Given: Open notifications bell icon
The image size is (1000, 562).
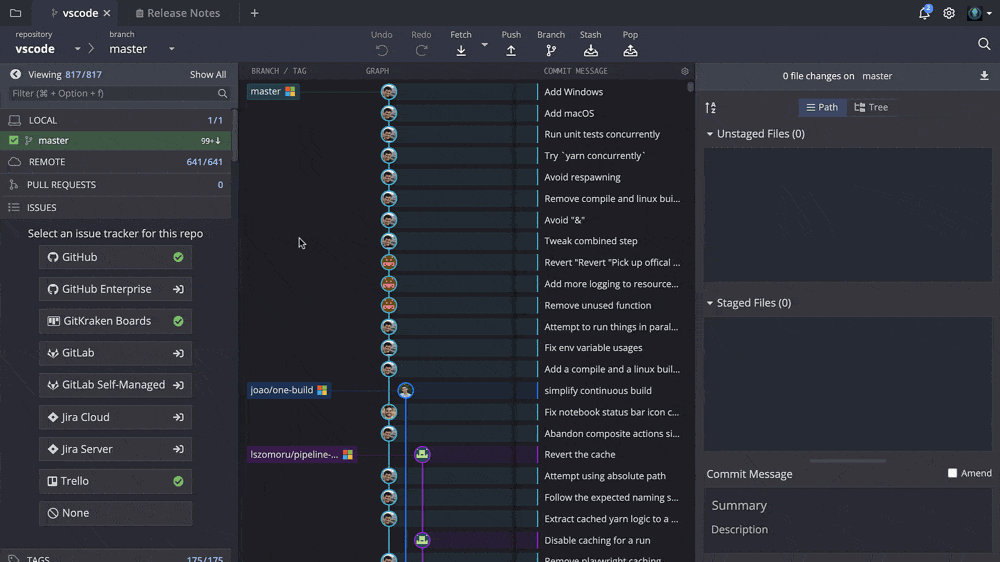Looking at the screenshot, I should click(924, 13).
